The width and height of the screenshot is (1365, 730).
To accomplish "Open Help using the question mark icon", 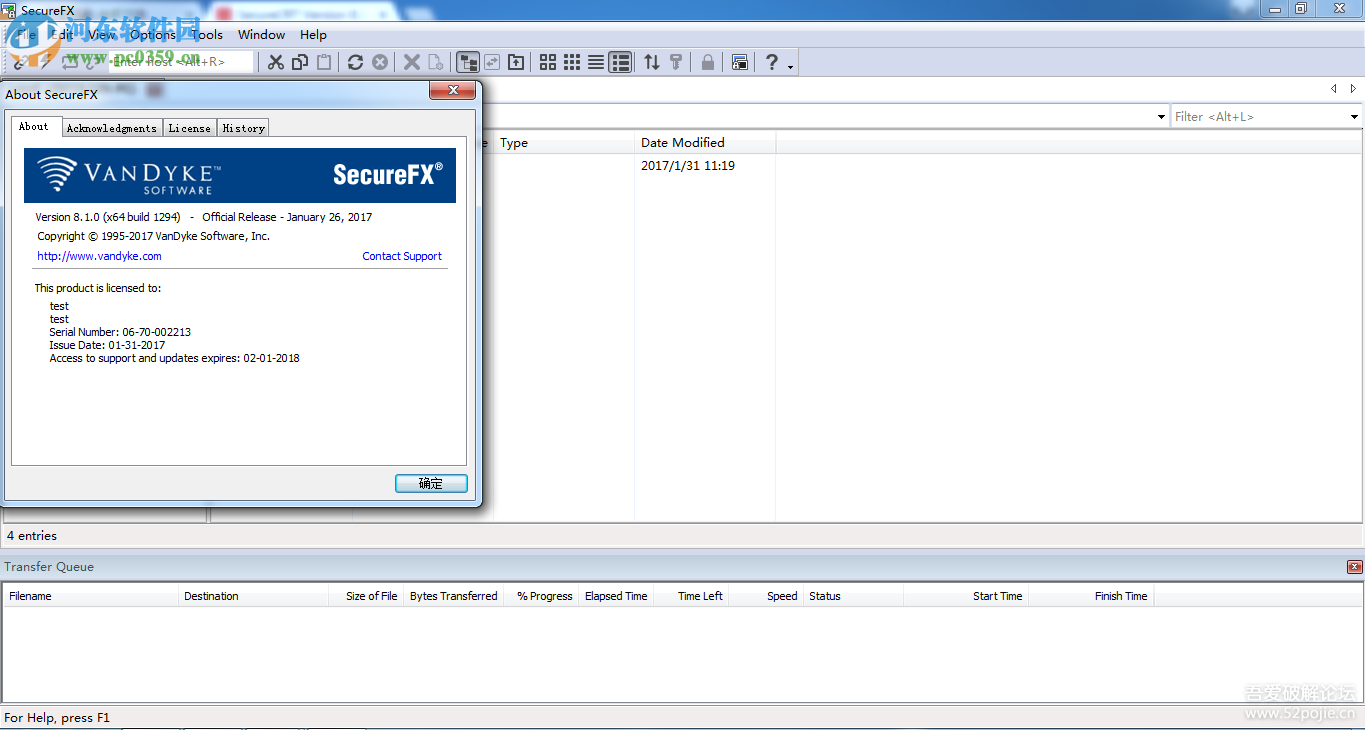I will point(772,62).
